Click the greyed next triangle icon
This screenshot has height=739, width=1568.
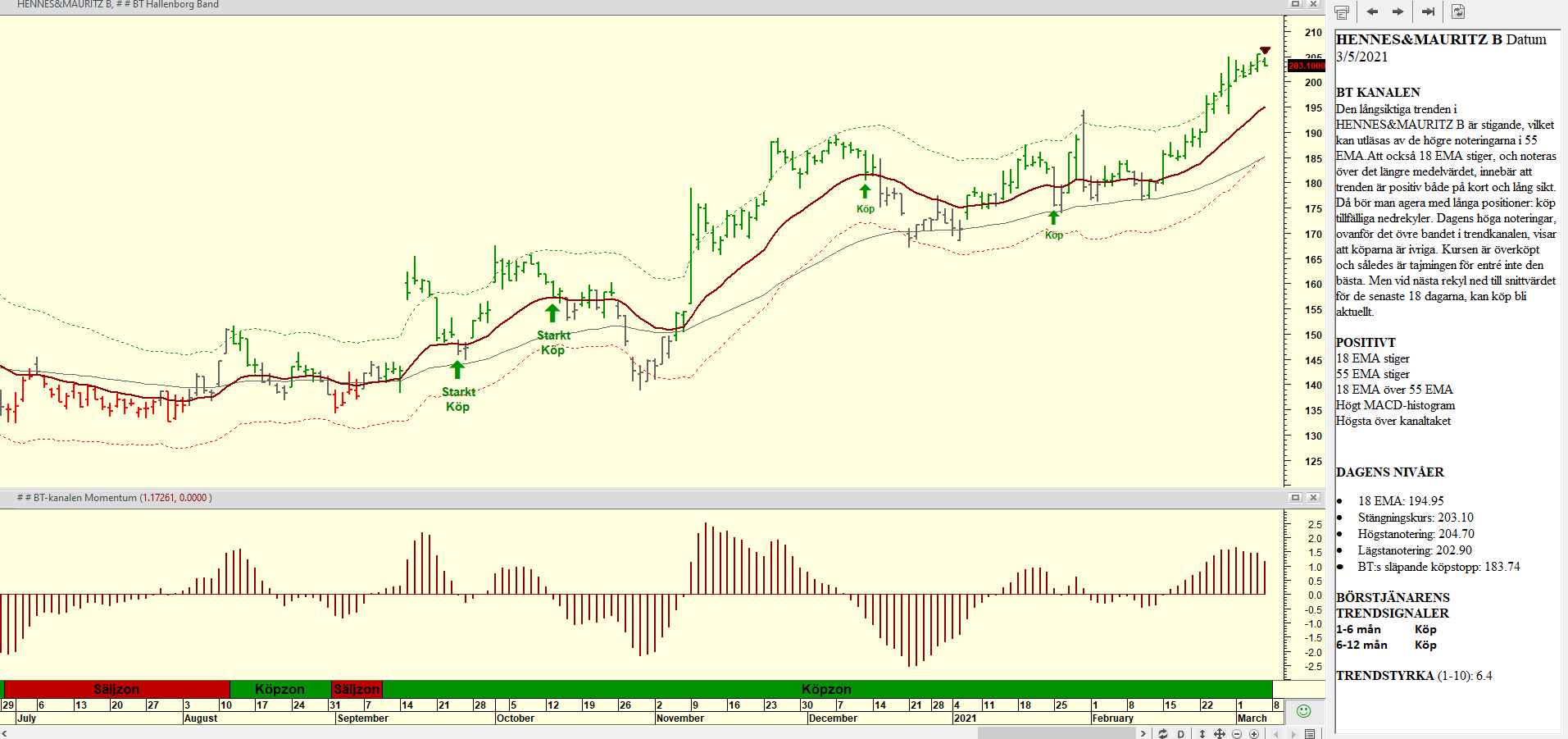[x=1293, y=733]
